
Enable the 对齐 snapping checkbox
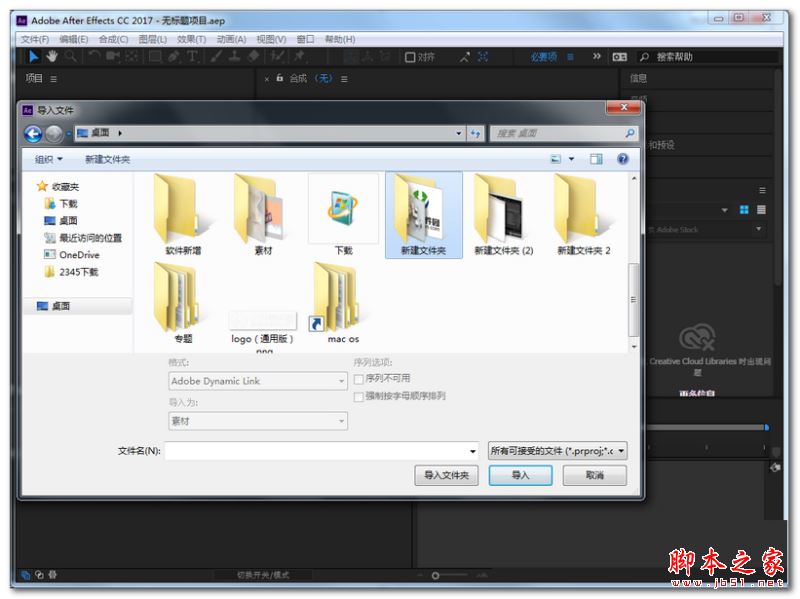pos(410,57)
